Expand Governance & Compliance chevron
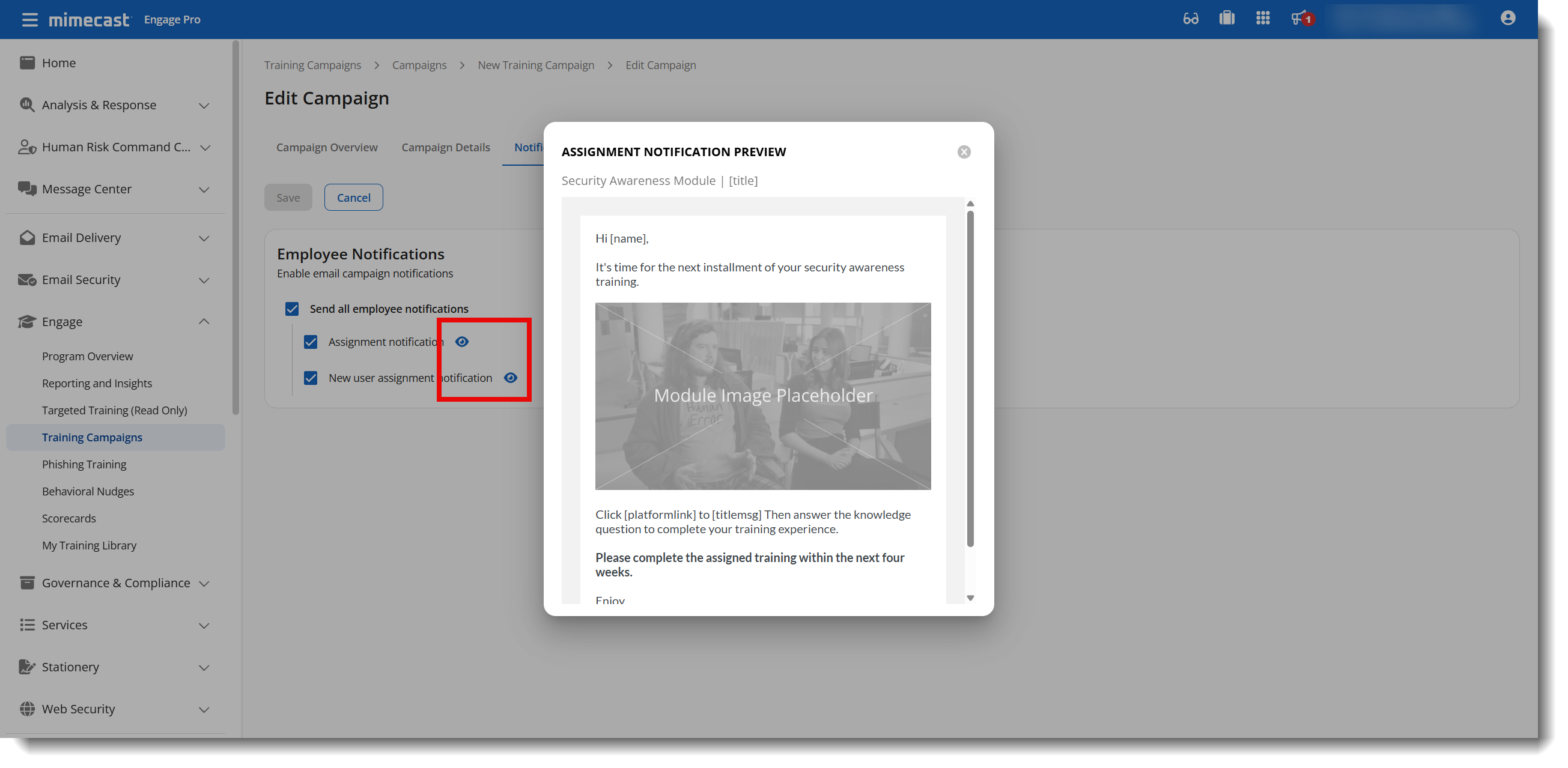 [204, 583]
